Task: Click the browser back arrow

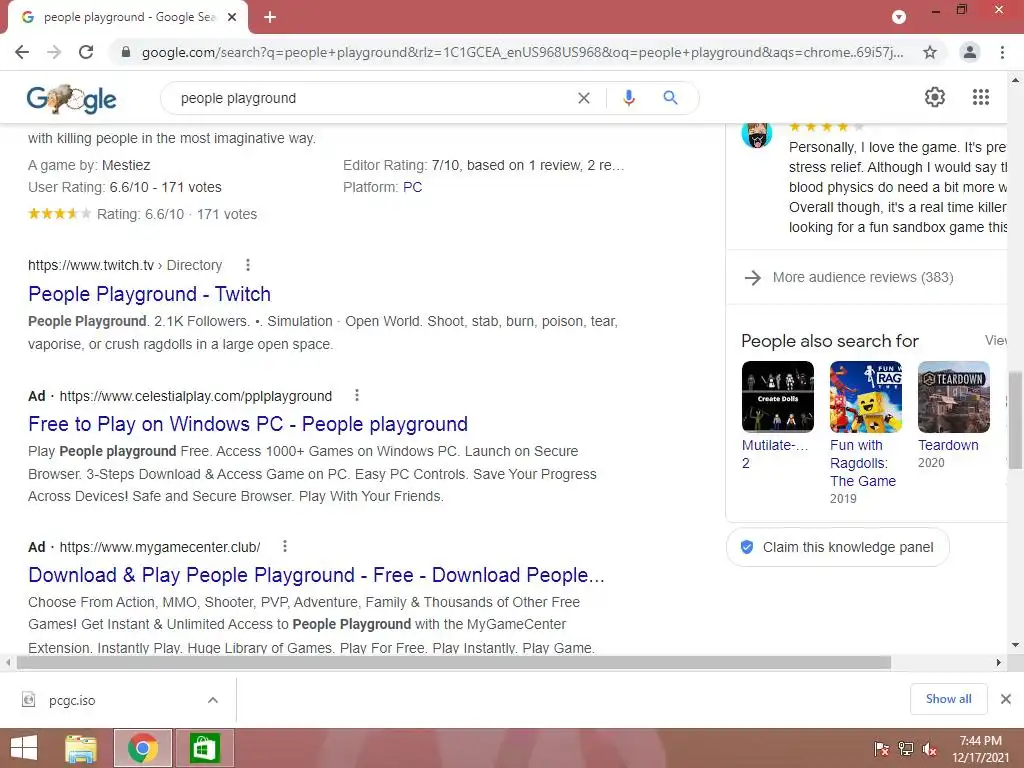Action: point(22,52)
